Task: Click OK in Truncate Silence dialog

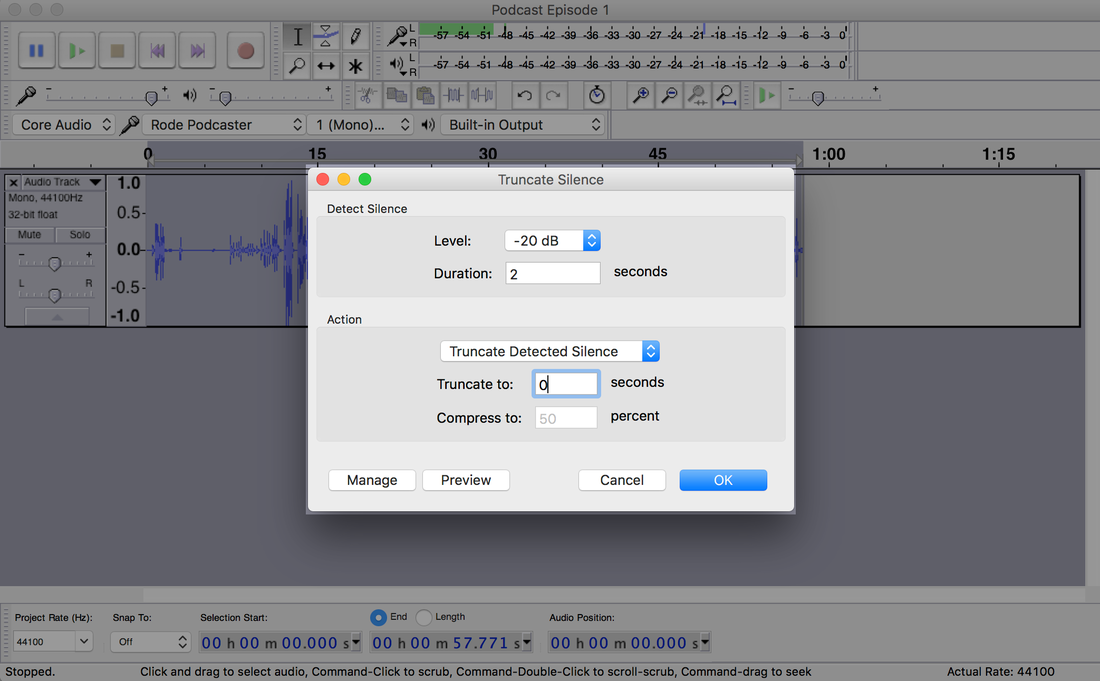Action: [x=723, y=480]
